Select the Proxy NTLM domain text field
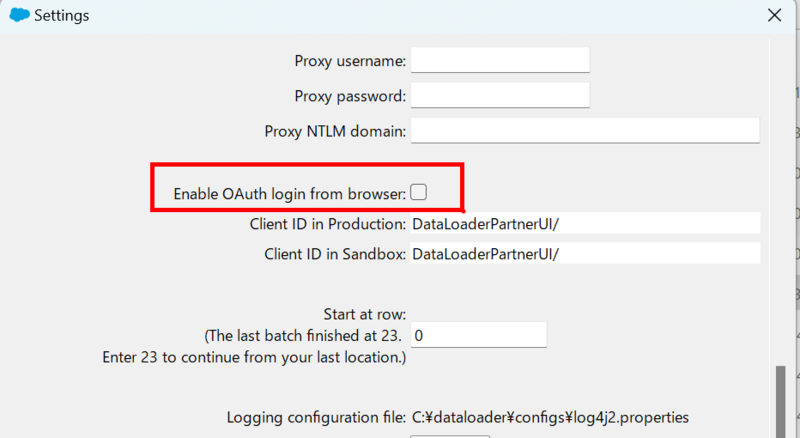Image resolution: width=800 pixels, height=438 pixels. pos(585,131)
